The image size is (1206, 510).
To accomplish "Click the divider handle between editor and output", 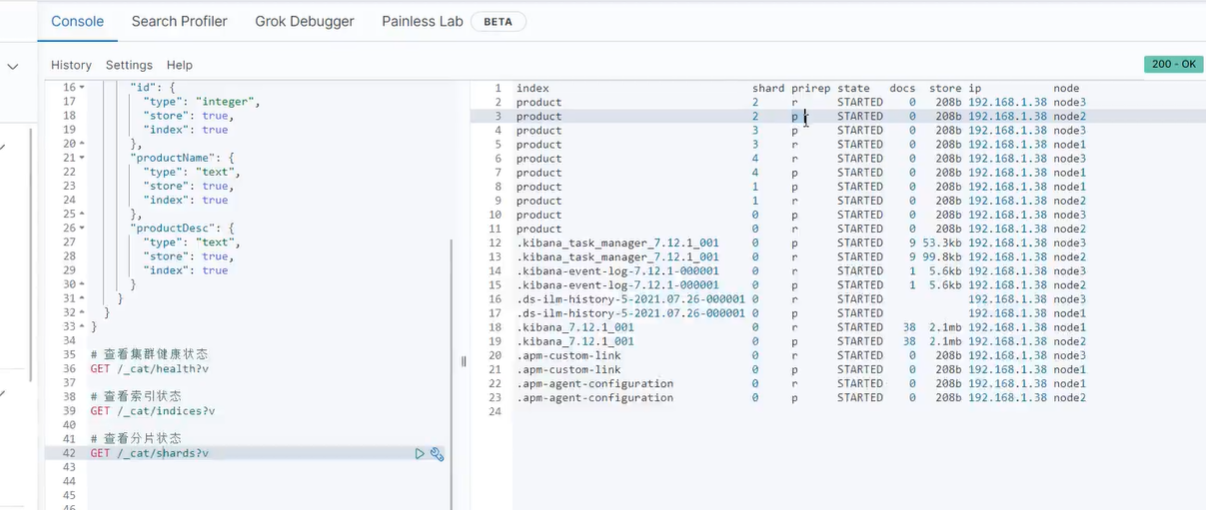I will [463, 361].
